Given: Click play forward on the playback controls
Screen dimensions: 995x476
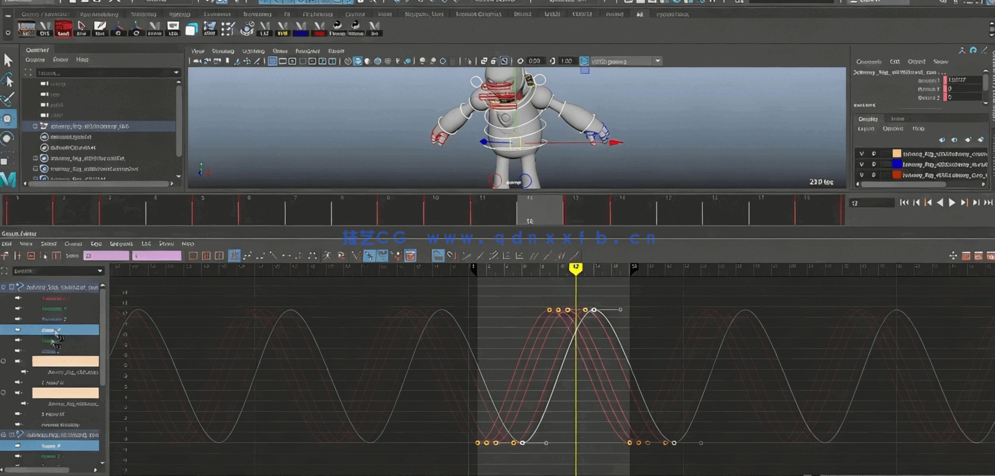Looking at the screenshot, I should (952, 203).
